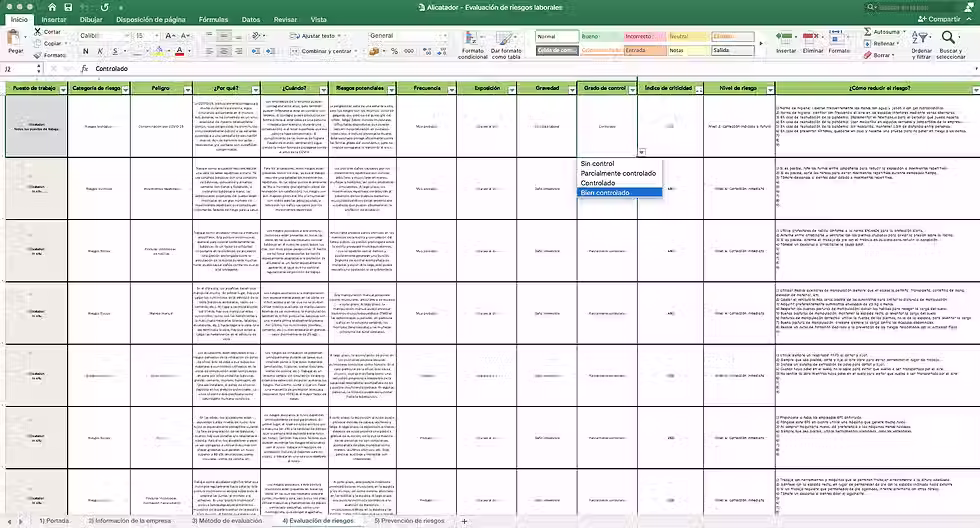Select 'Bien controlado' from the list

click(619, 192)
